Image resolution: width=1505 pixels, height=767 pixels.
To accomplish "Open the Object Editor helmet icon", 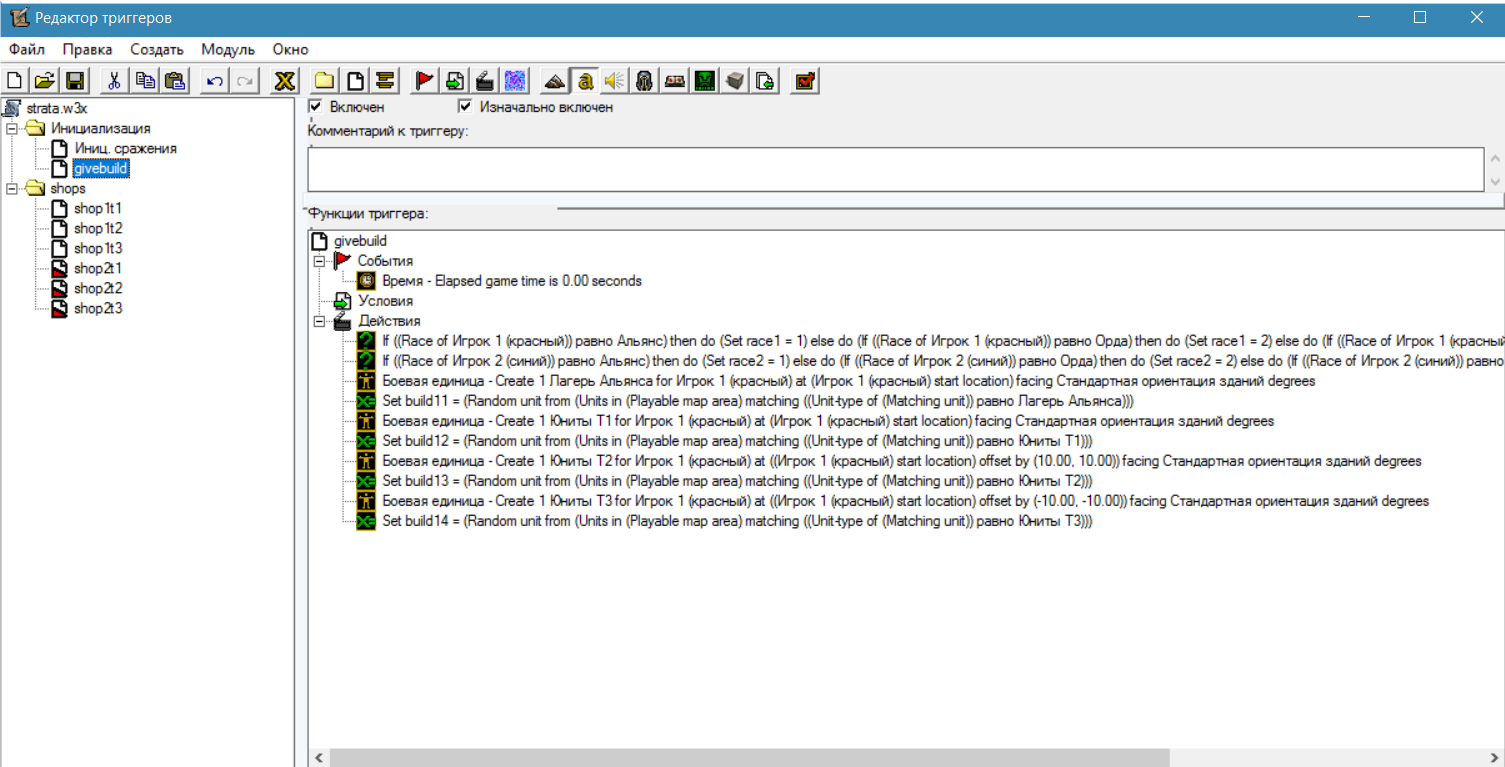I will coord(645,81).
